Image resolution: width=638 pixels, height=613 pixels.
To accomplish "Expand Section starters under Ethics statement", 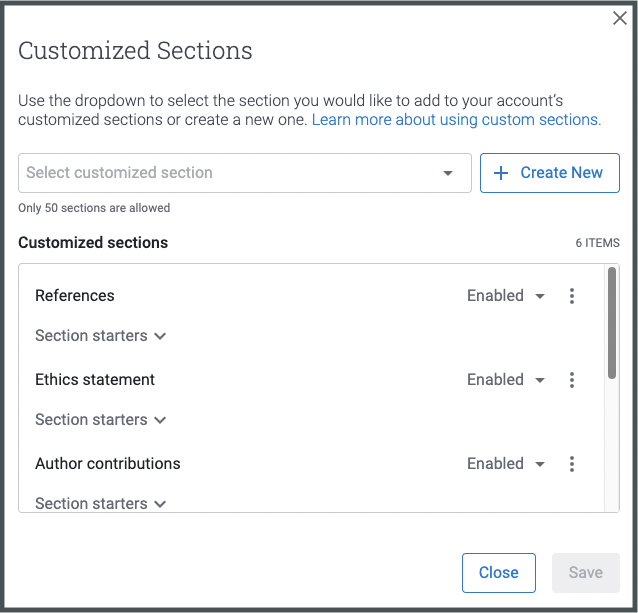I will [x=100, y=420].
